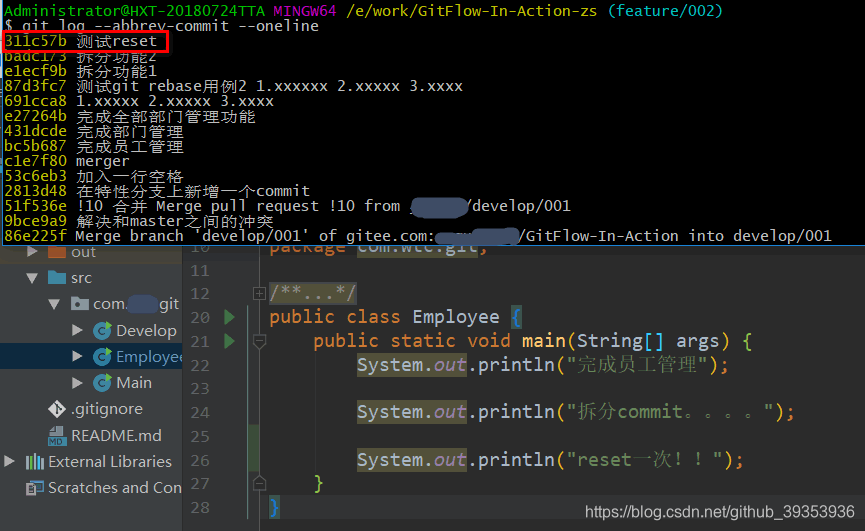Click the Main class icon
Viewport: 865px width, 531px height.
(102, 382)
